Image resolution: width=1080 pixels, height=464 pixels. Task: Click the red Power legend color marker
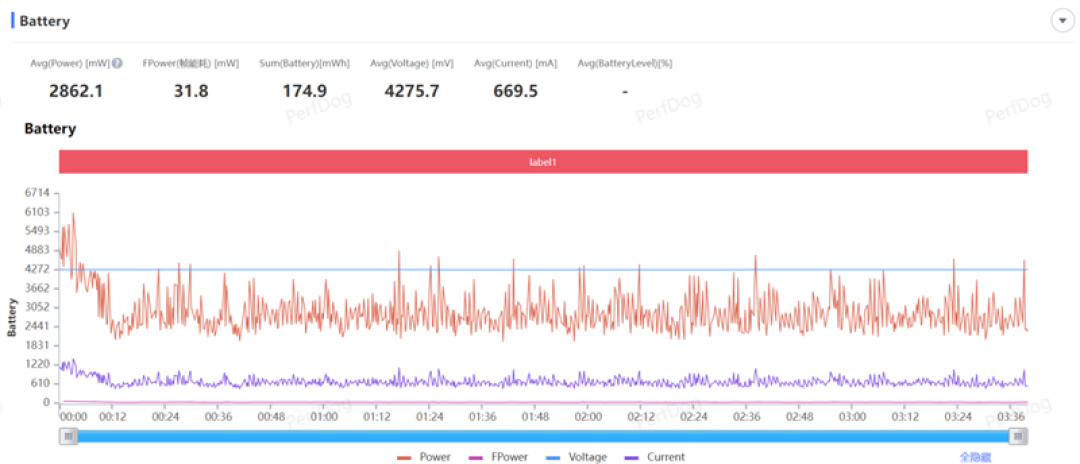point(404,457)
